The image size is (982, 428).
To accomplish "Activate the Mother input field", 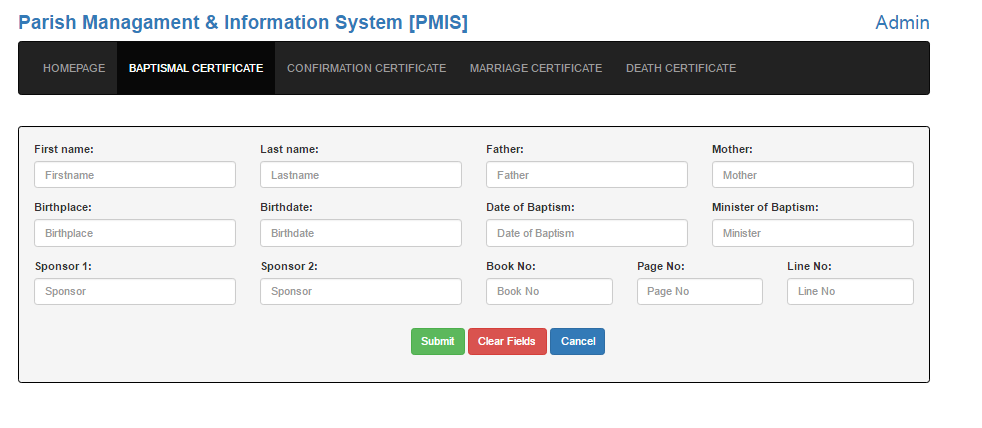I will coord(813,175).
